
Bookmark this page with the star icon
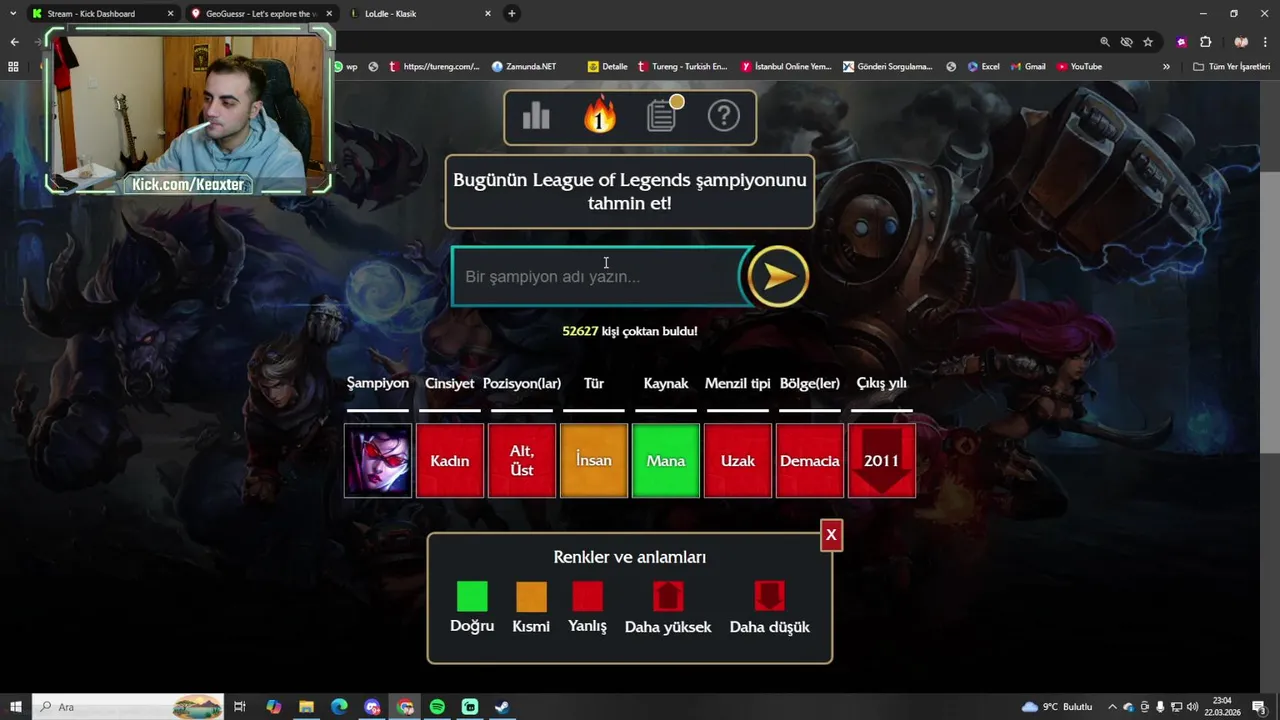point(1148,42)
